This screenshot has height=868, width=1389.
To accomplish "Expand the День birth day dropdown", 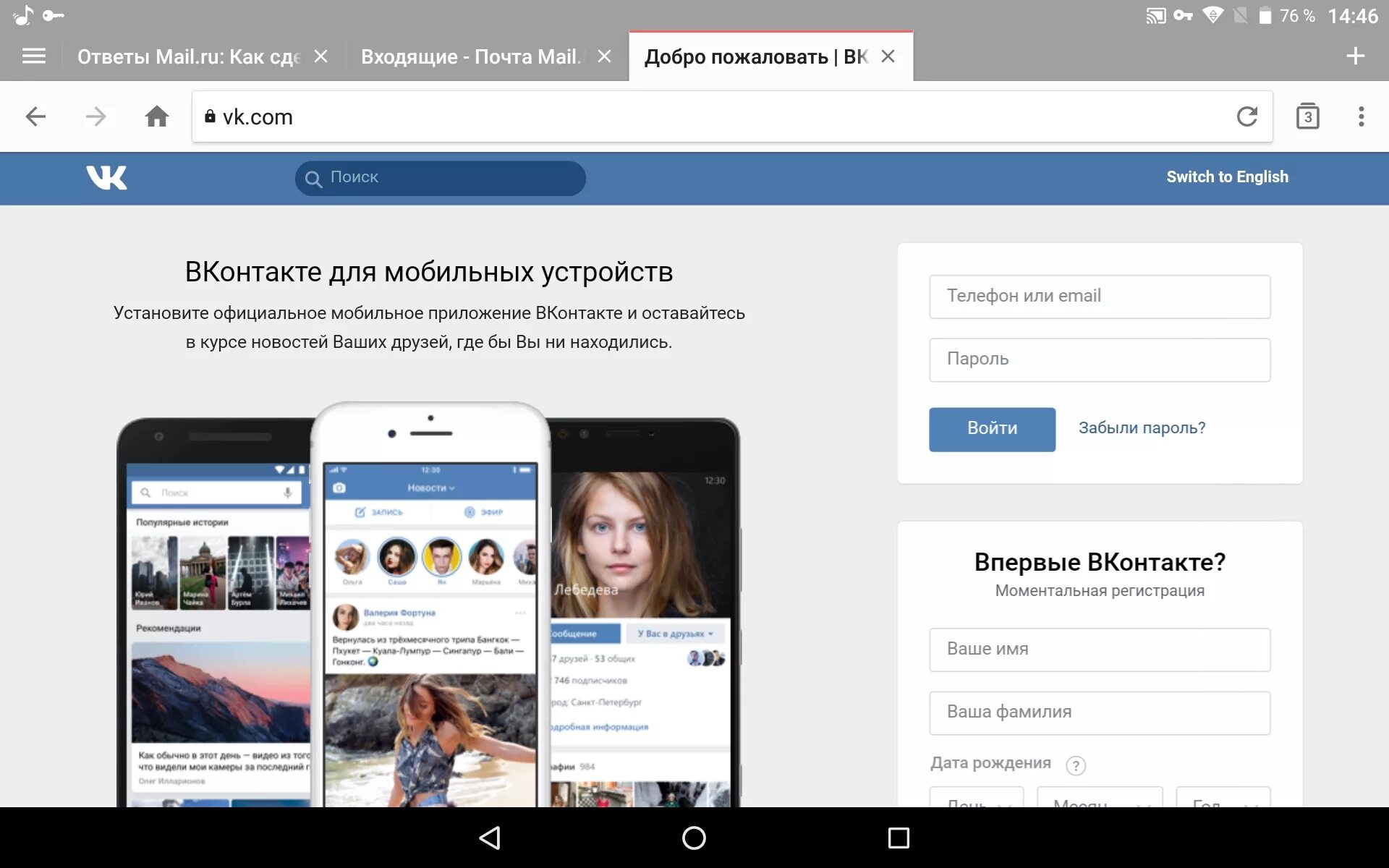I will 977,798.
